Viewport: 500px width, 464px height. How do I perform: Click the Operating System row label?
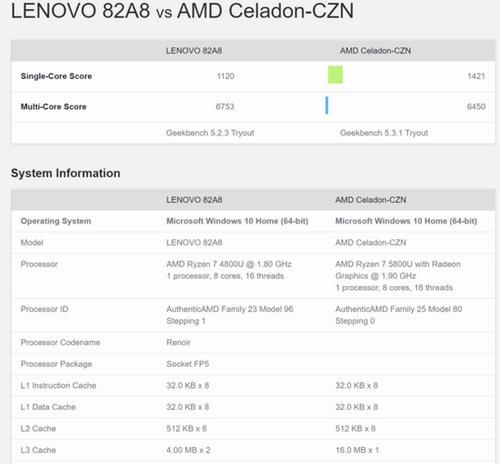coord(56,221)
